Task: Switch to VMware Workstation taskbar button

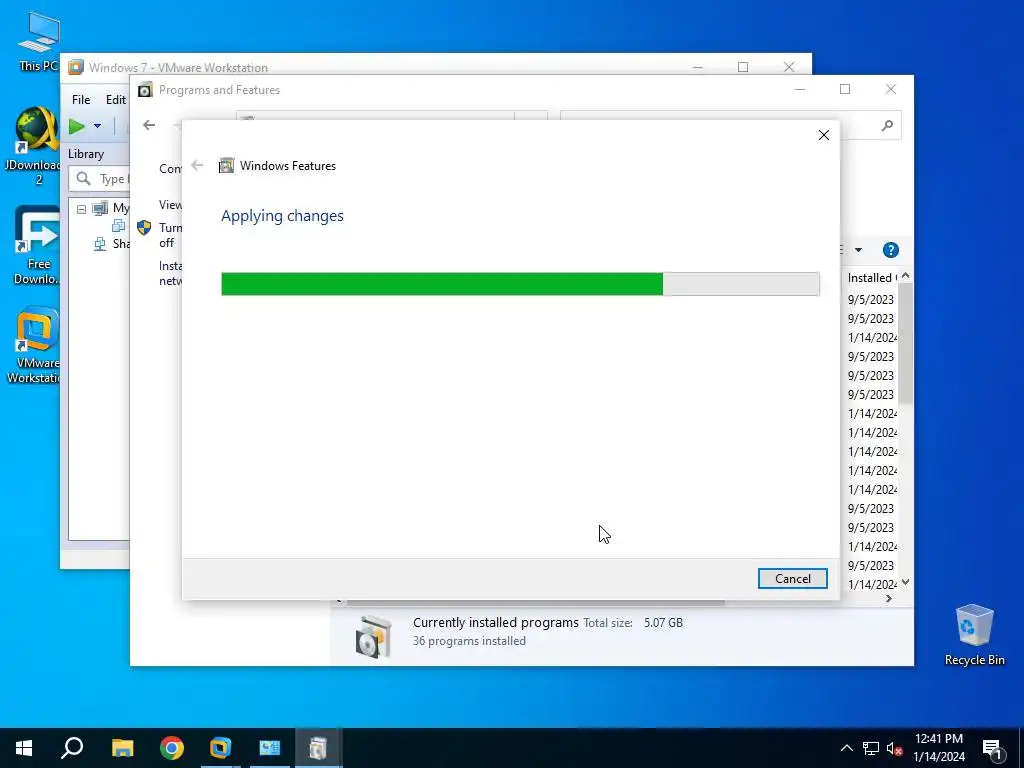Action: [220, 748]
